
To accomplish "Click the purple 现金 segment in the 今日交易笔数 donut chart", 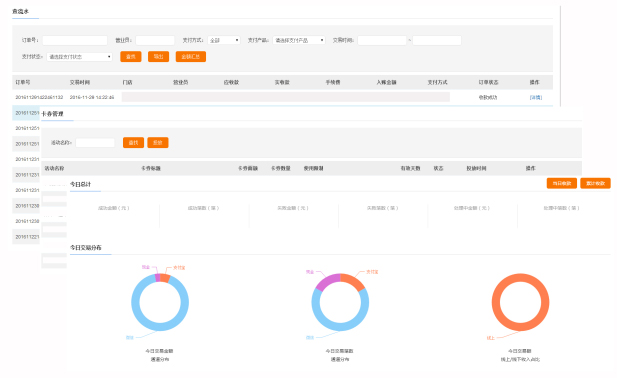I will [327, 282].
